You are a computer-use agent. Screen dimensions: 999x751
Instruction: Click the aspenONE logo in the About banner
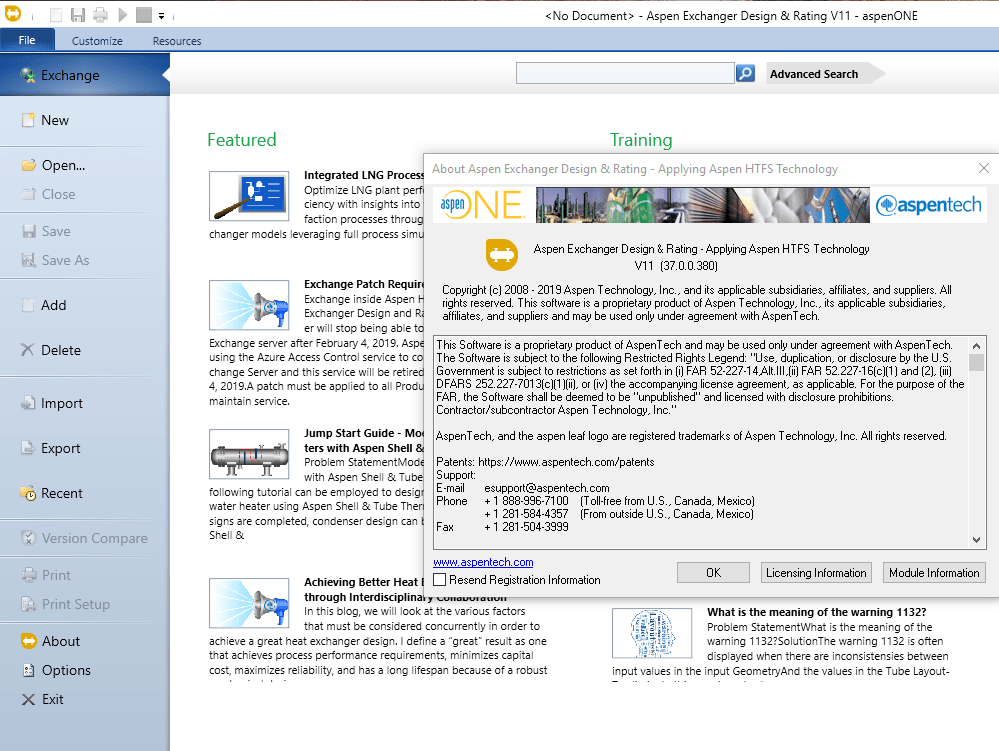pos(484,205)
